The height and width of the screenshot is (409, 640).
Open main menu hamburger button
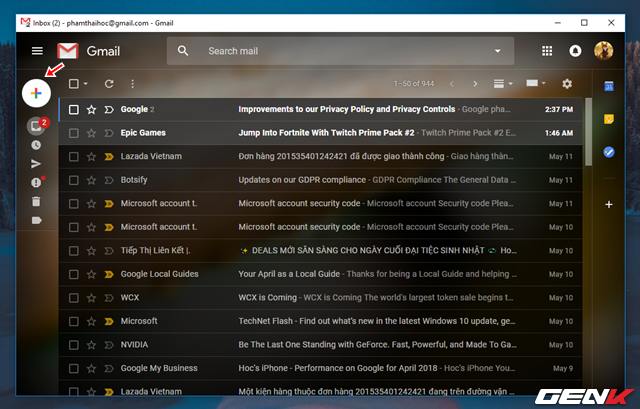(x=37, y=51)
